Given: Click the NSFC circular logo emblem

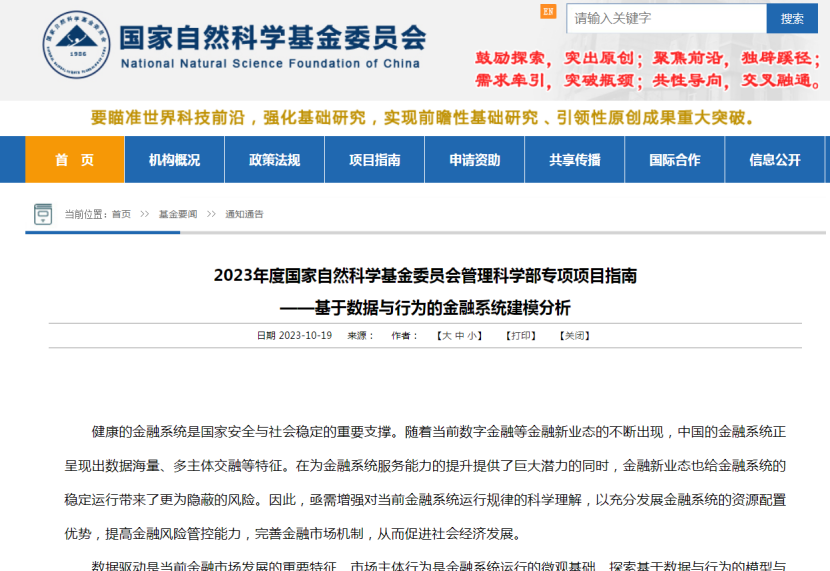Looking at the screenshot, I should [x=75, y=45].
